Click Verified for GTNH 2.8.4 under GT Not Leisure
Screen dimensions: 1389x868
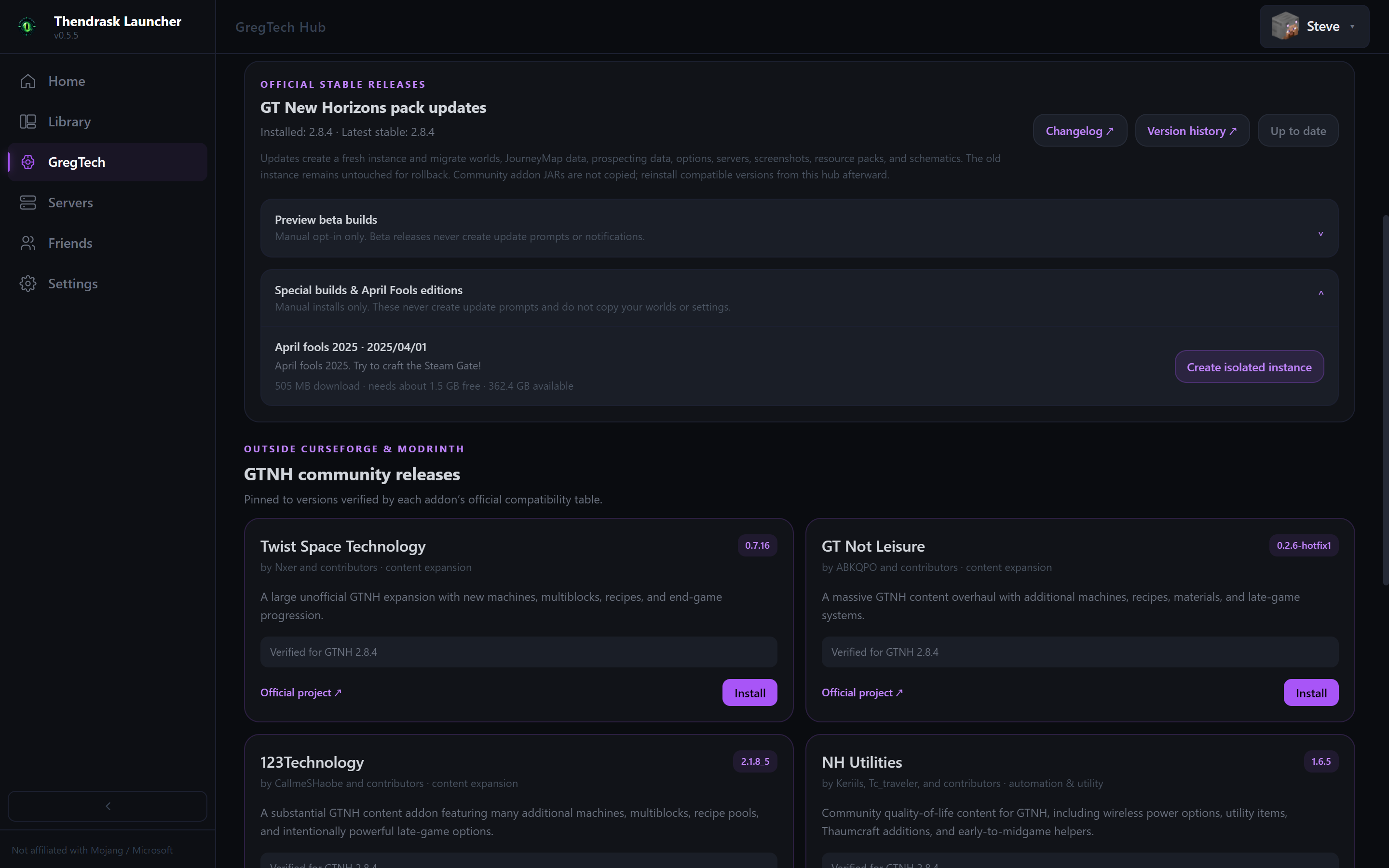coord(1080,651)
